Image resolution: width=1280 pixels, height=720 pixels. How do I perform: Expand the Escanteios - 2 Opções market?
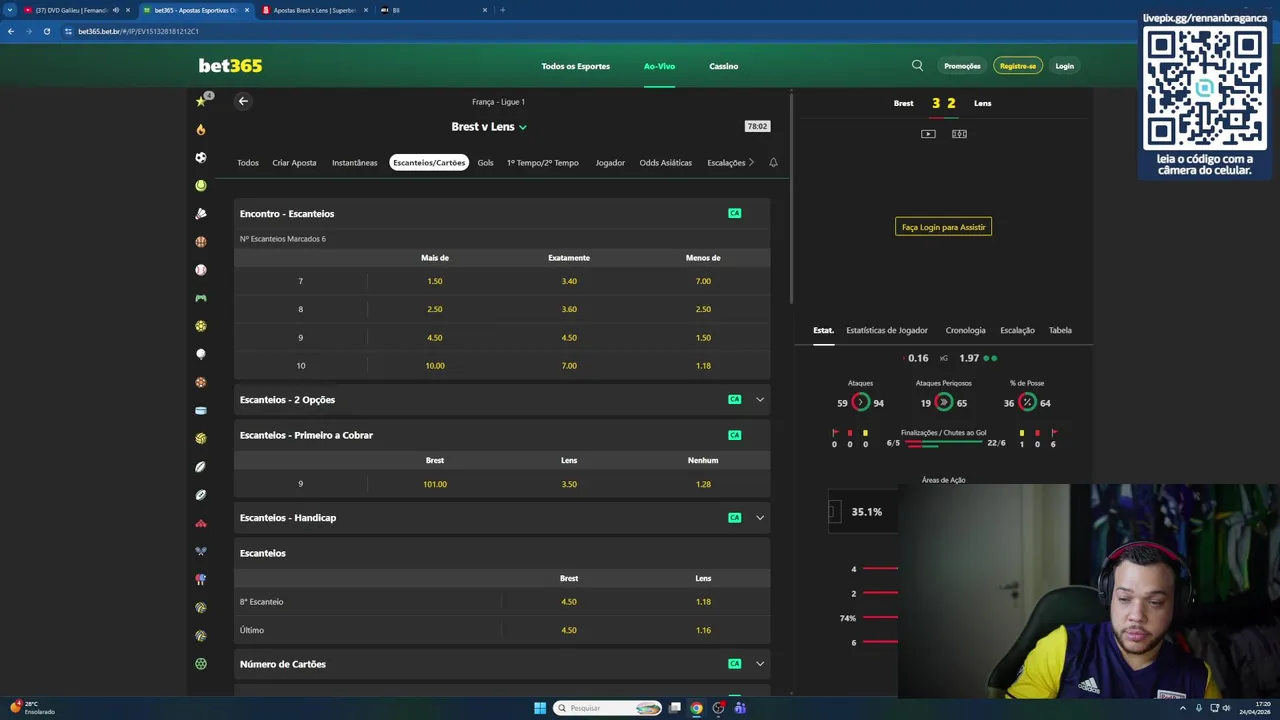(760, 400)
